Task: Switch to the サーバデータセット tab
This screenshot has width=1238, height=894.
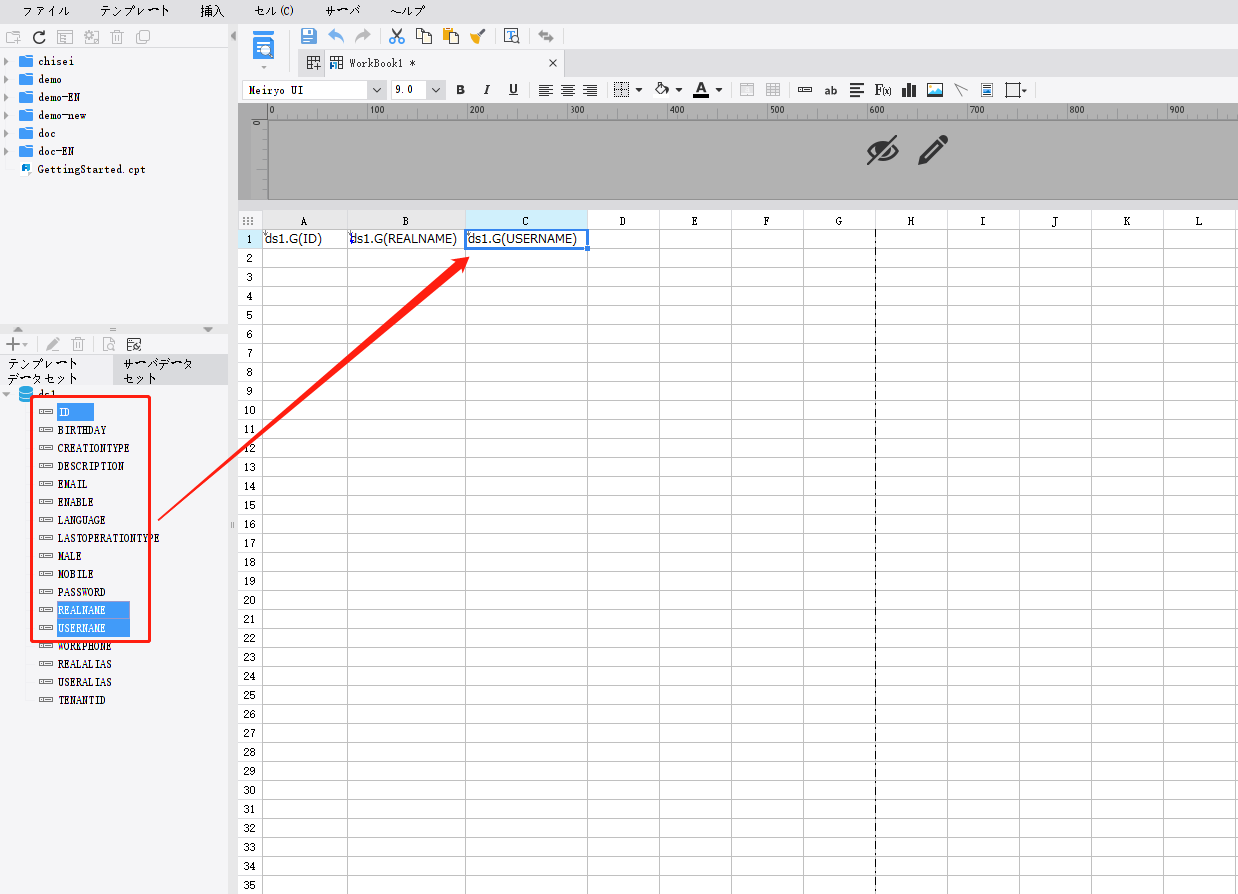Action: (x=168, y=372)
